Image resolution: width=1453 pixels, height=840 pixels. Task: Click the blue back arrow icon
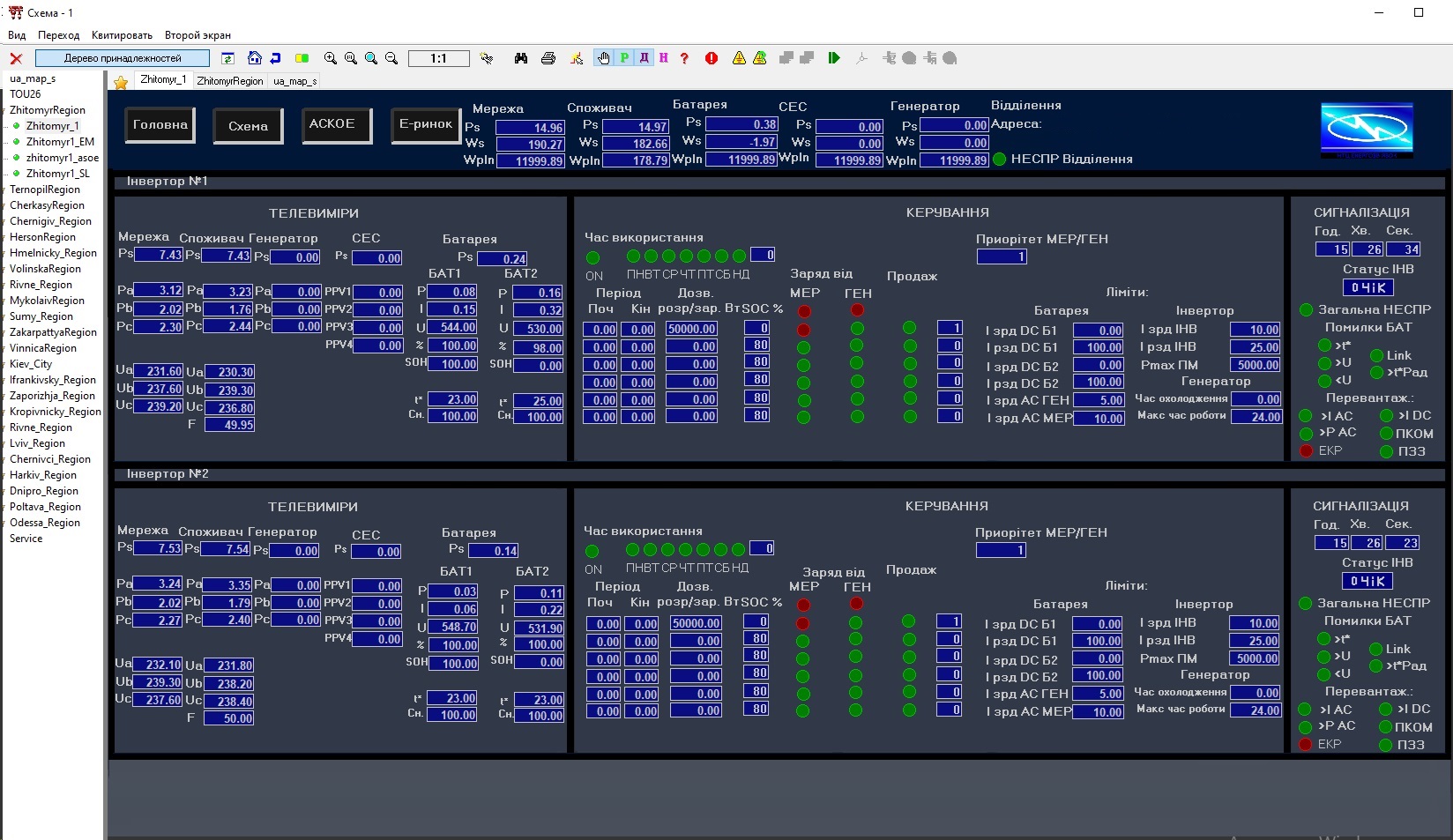point(275,58)
